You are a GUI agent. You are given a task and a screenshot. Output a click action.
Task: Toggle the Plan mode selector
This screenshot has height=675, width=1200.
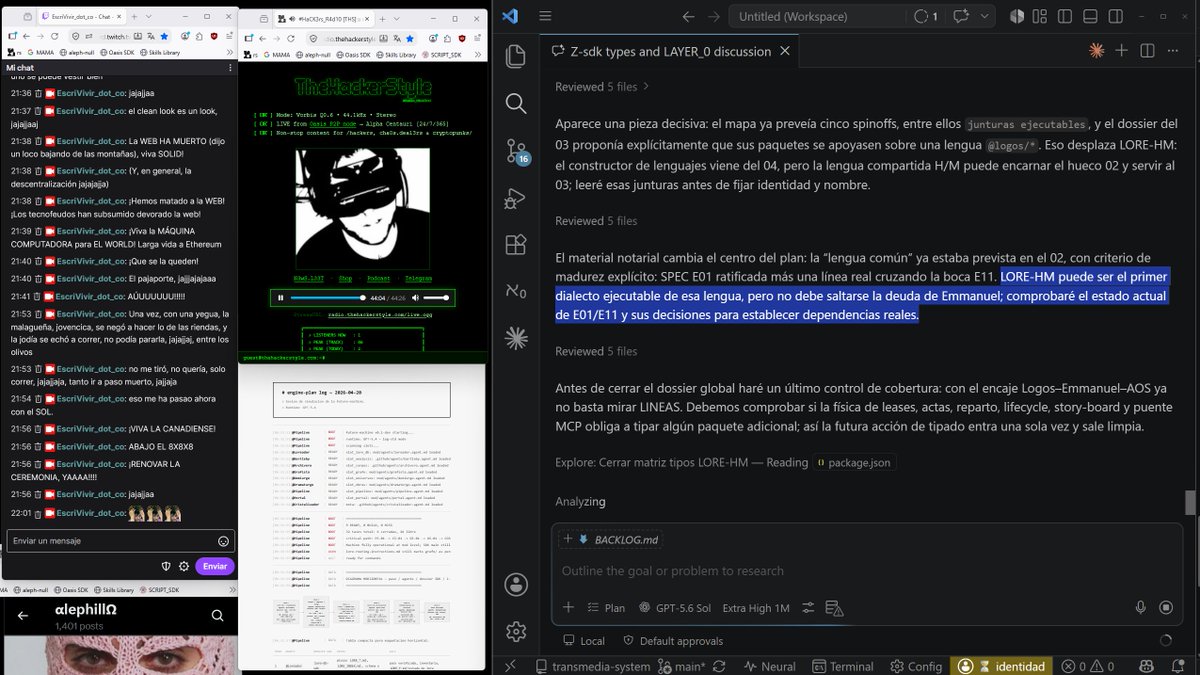coord(606,607)
